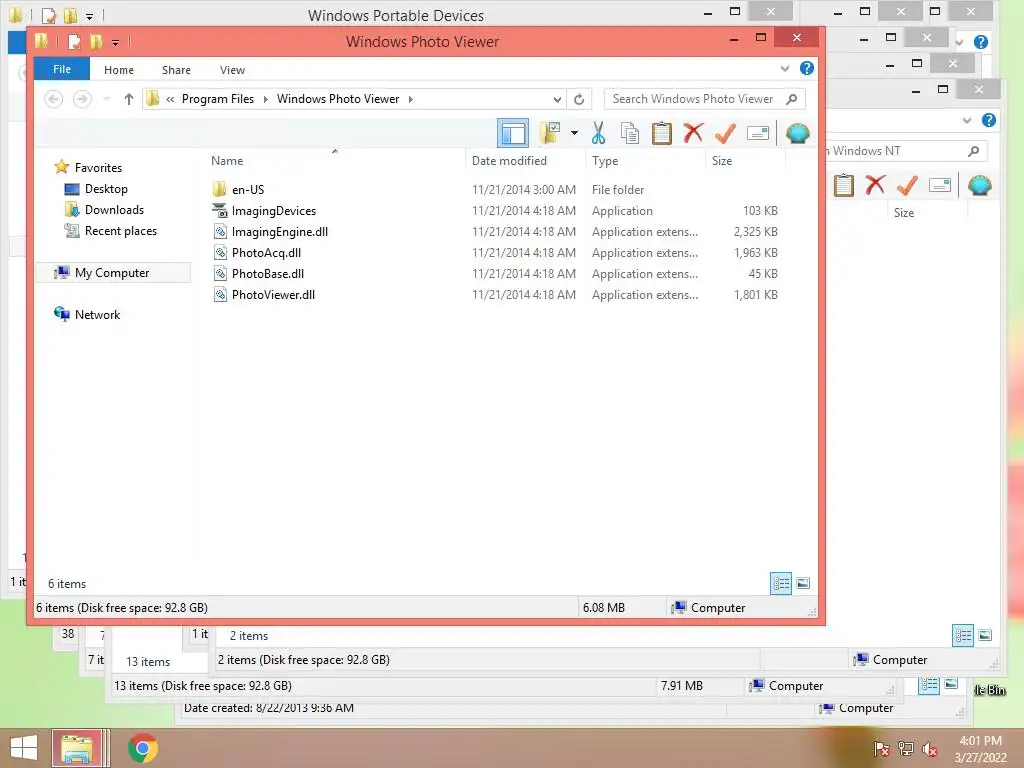
Task: Select PhotoAcq.dll file
Action: pos(266,252)
